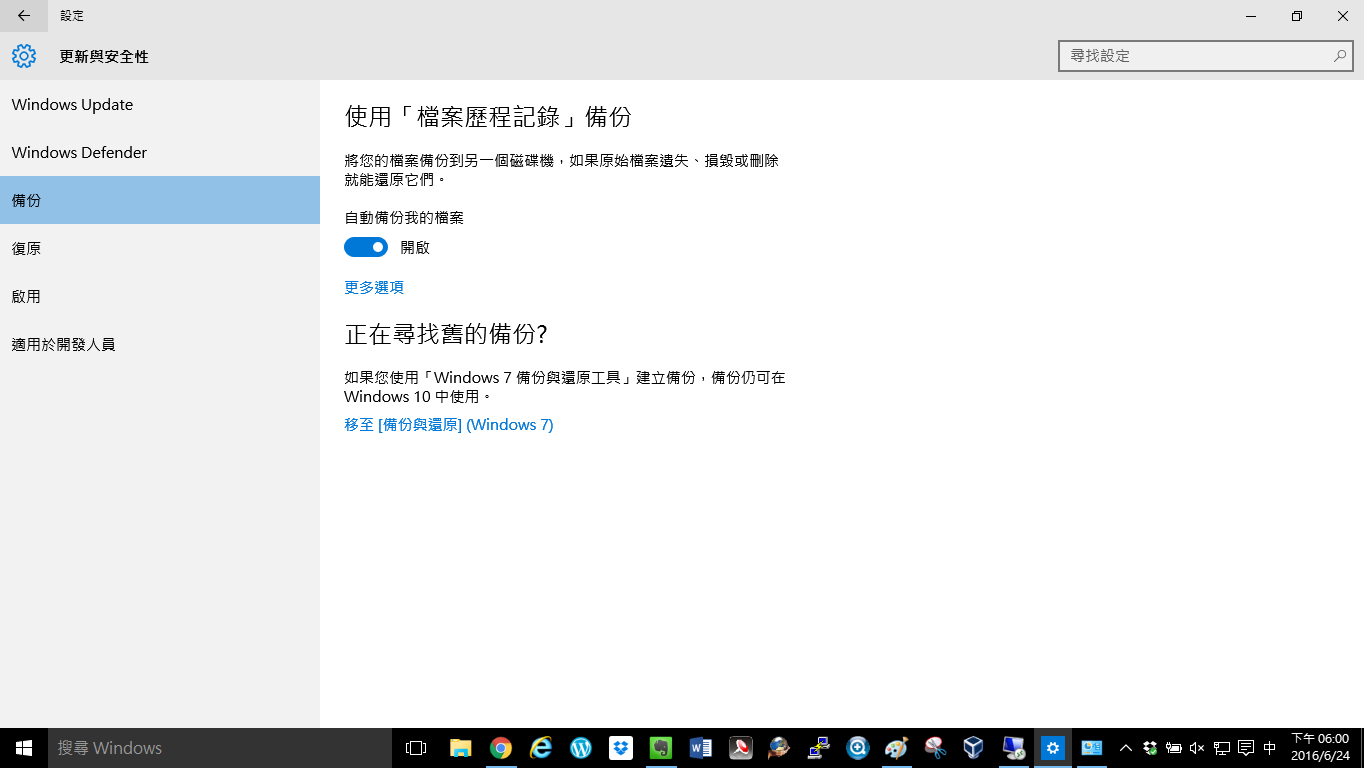Open File Explorer from the taskbar
The image size is (1364, 768).
460,748
